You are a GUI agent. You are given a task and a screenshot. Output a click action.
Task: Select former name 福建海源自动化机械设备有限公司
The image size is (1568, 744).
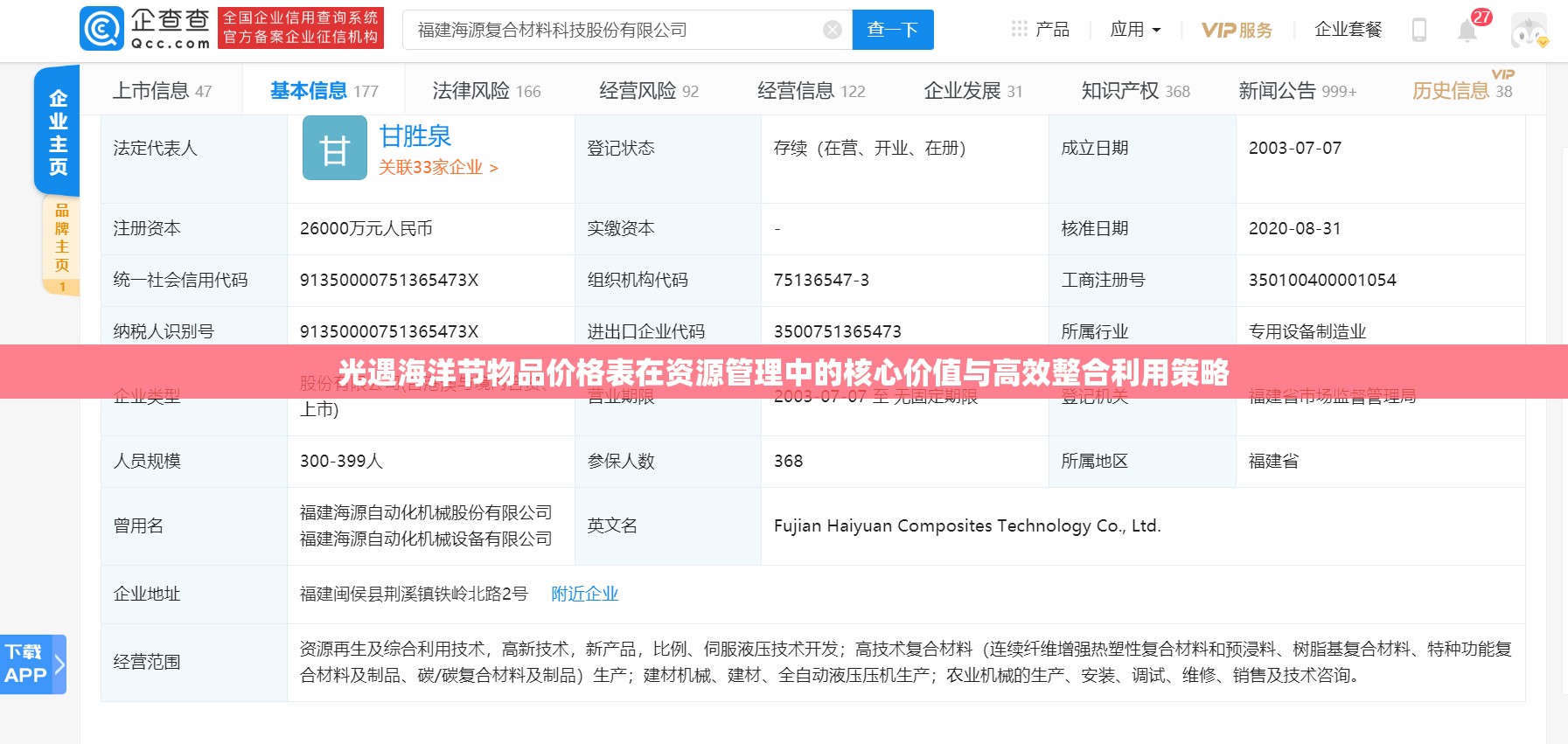click(426, 539)
